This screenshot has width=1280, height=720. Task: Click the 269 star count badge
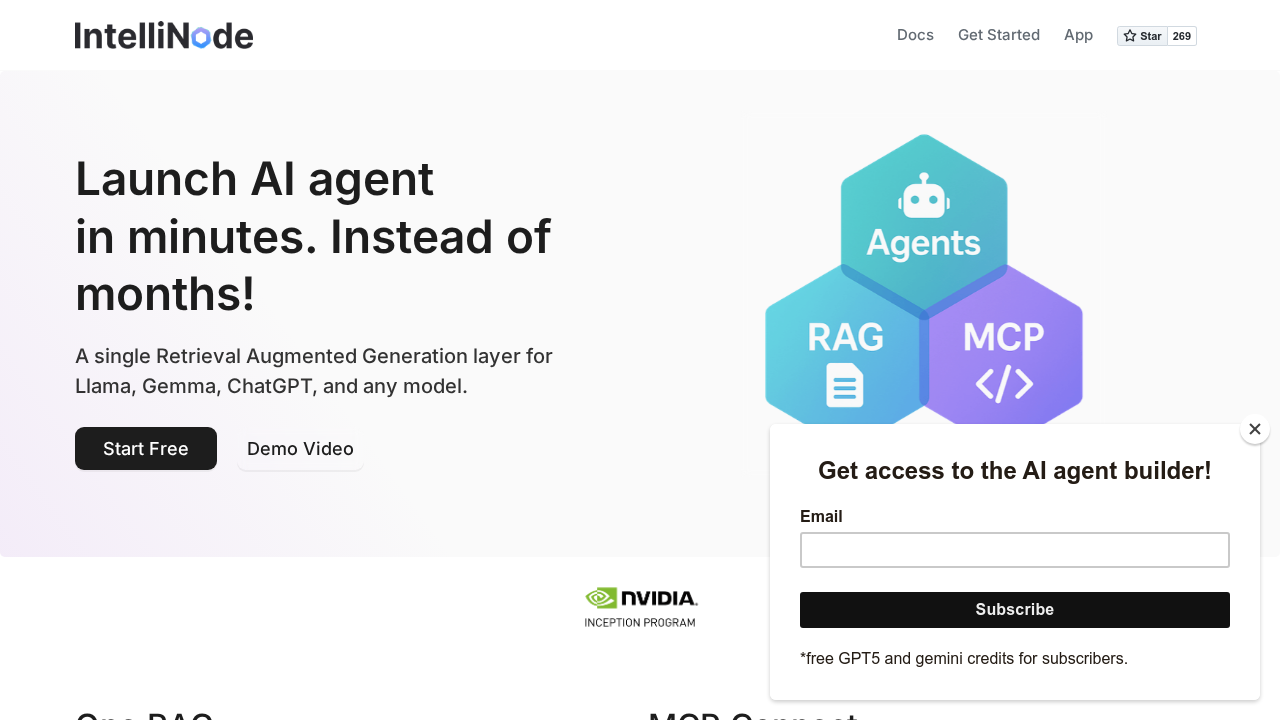1182,36
